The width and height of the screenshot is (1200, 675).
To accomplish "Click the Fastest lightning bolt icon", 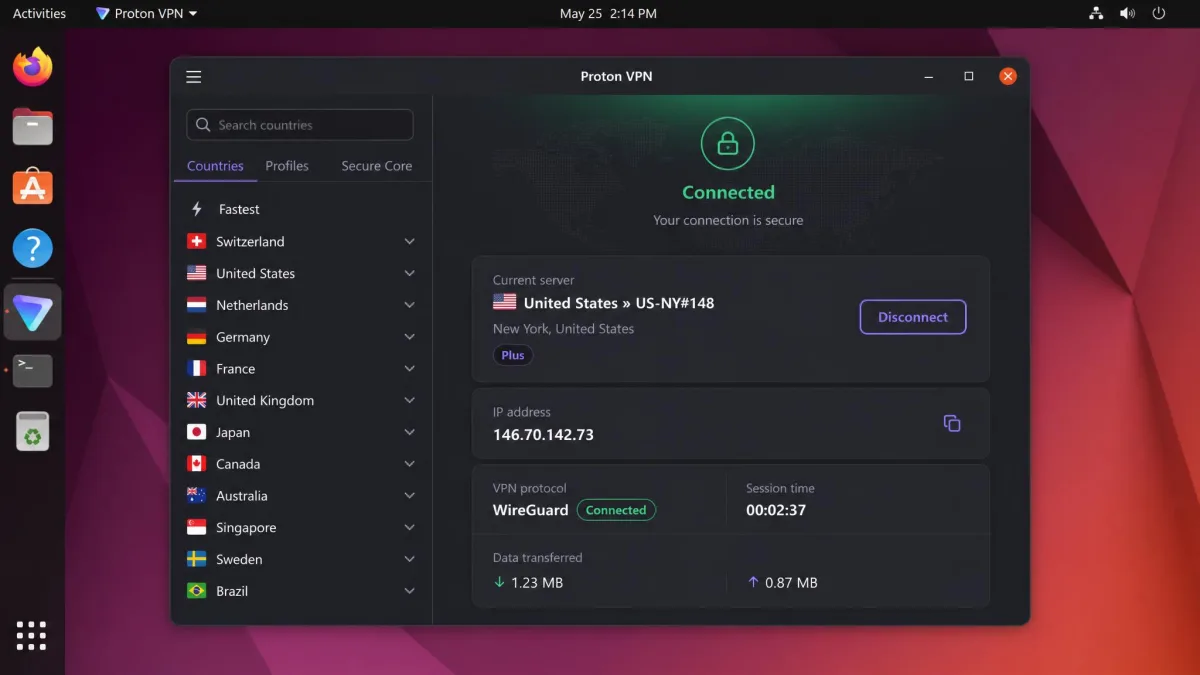I will [x=197, y=209].
